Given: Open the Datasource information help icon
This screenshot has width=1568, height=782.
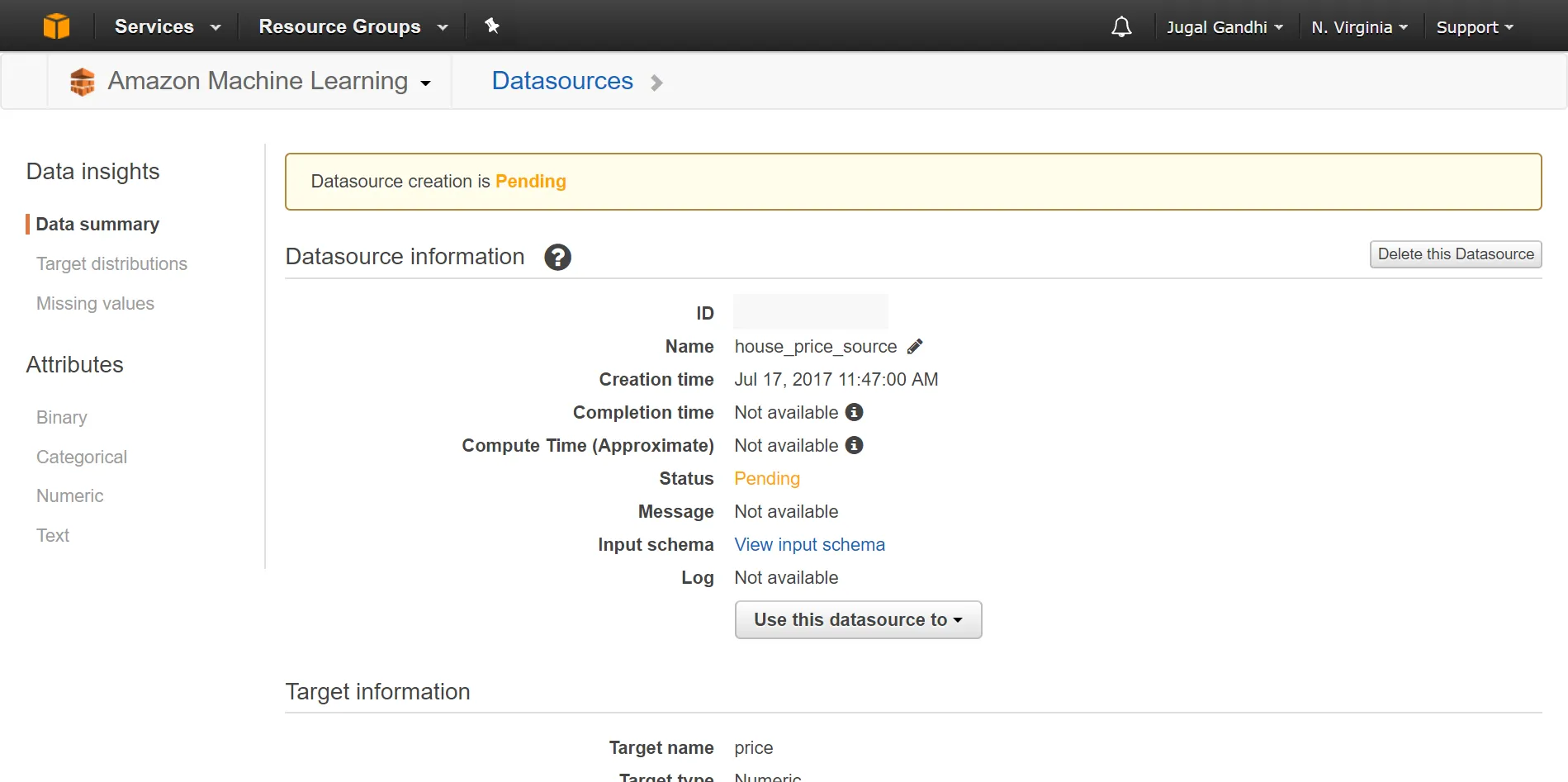Looking at the screenshot, I should click(x=557, y=257).
